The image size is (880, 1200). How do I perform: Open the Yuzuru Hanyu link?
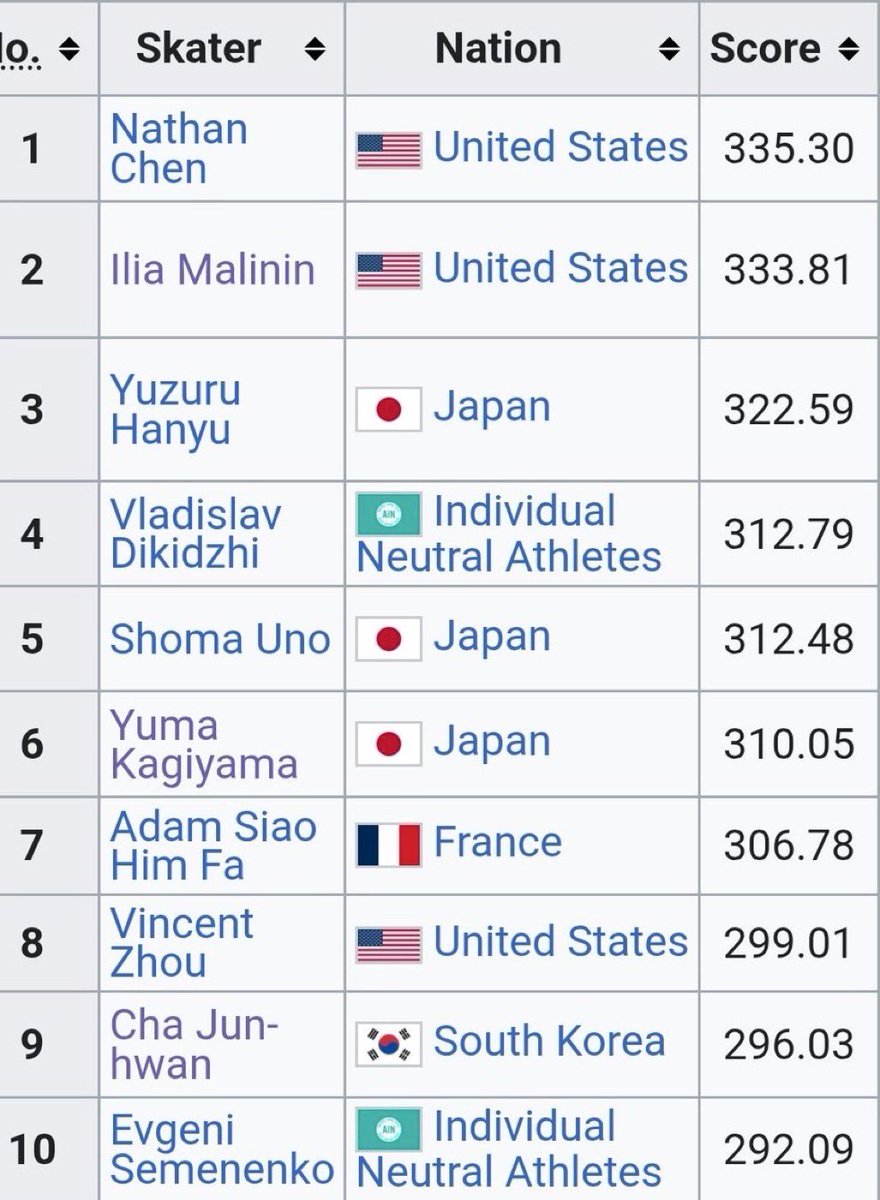[175, 410]
